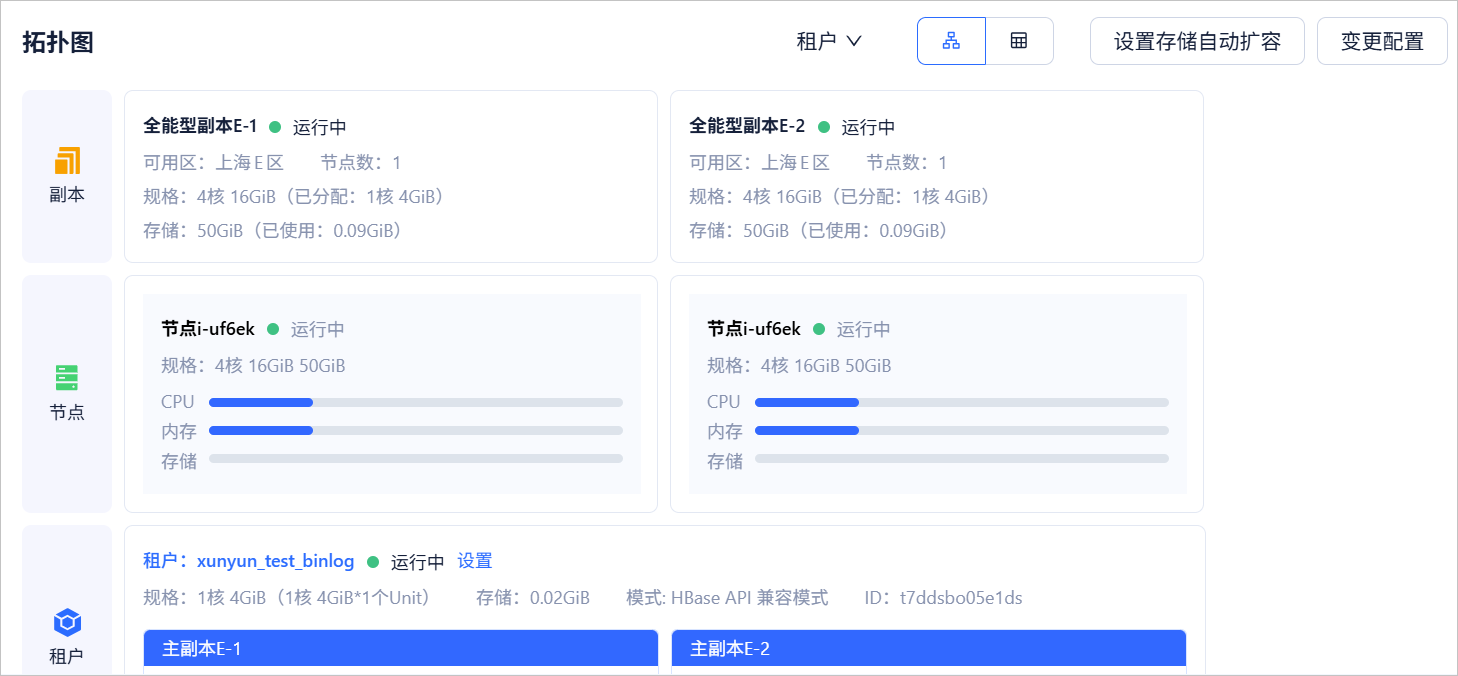This screenshot has width=1458, height=676.
Task: Select 全能型副本E-2 card title
Action: click(x=747, y=126)
